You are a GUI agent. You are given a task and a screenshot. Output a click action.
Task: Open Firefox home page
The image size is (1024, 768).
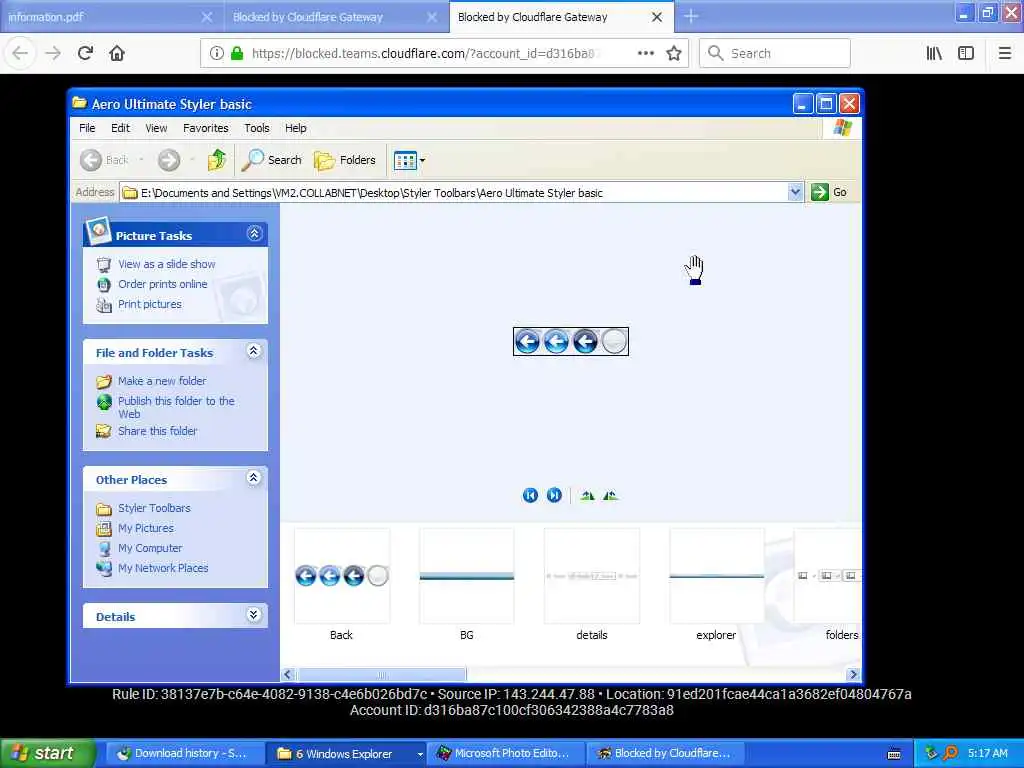[117, 53]
